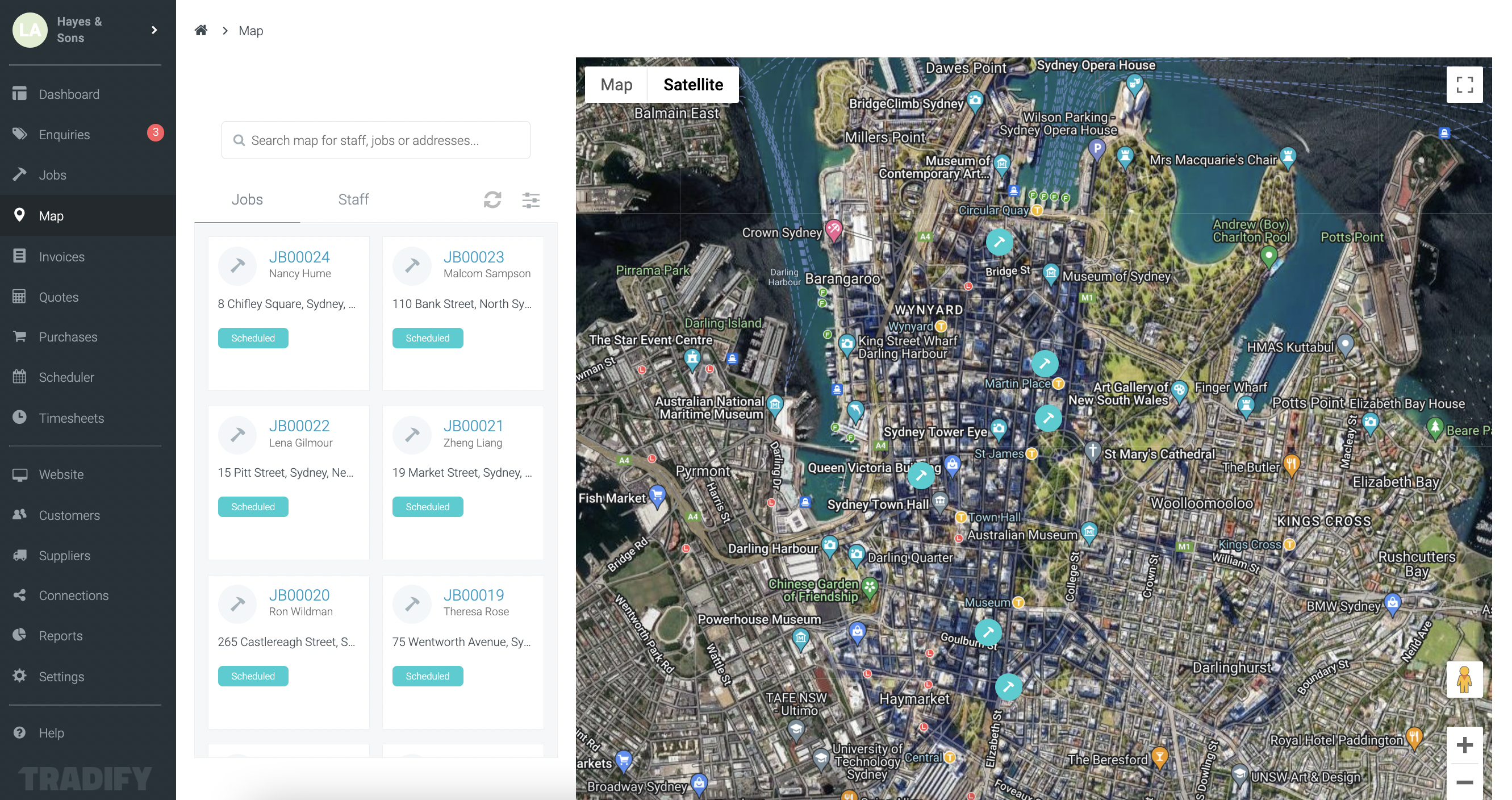This screenshot has width=1512, height=800.
Task: Click Scheduled badge on Theresa Rose job
Action: 427,676
